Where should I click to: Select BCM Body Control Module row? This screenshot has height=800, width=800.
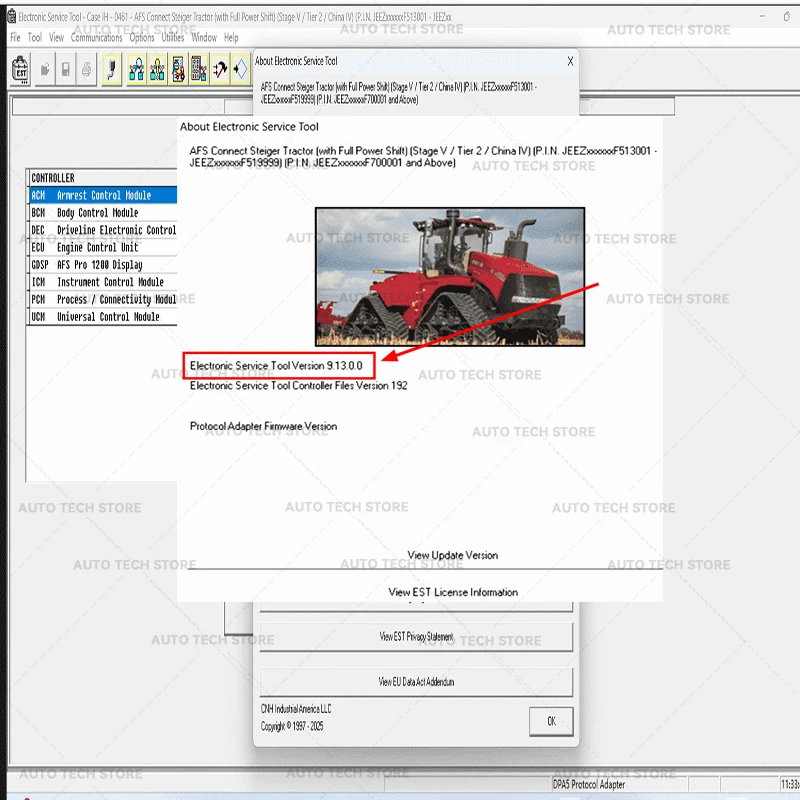[103, 212]
